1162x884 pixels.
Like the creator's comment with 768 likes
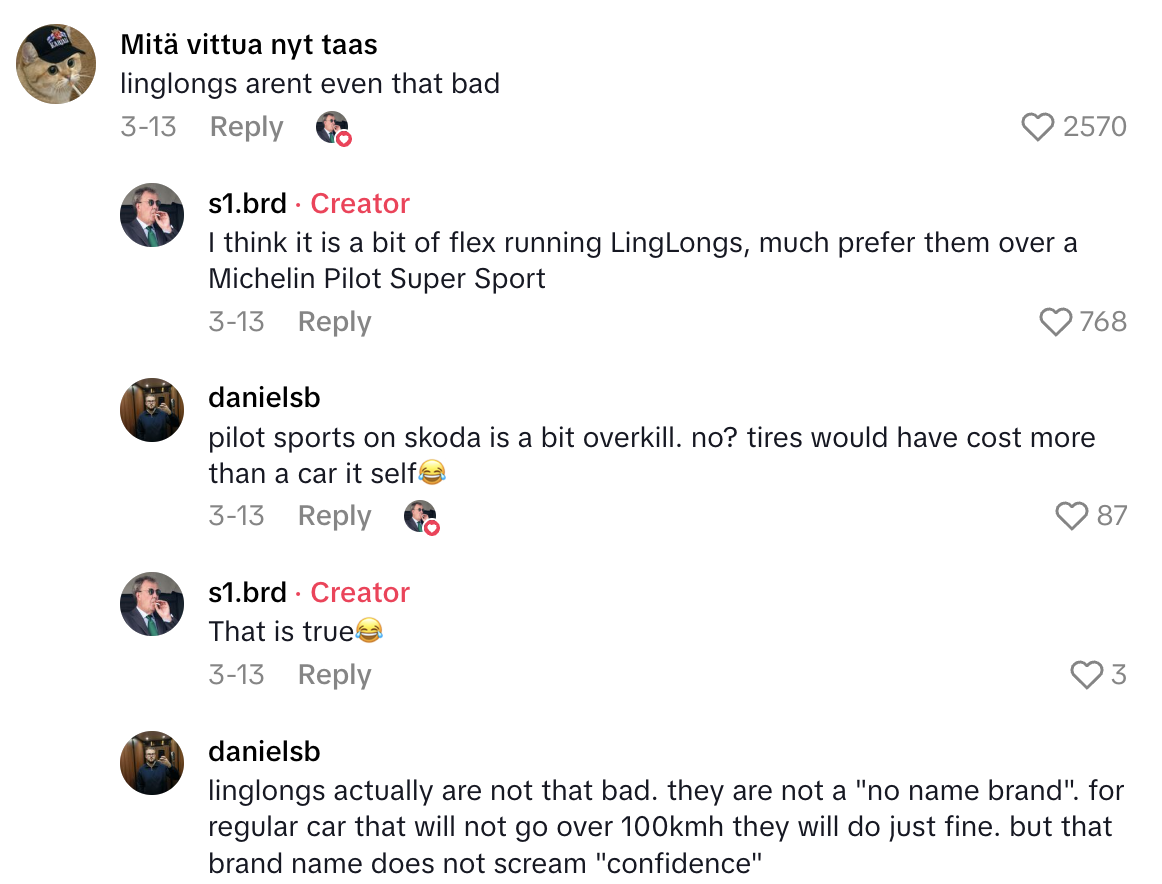pyautogui.click(x=1056, y=322)
